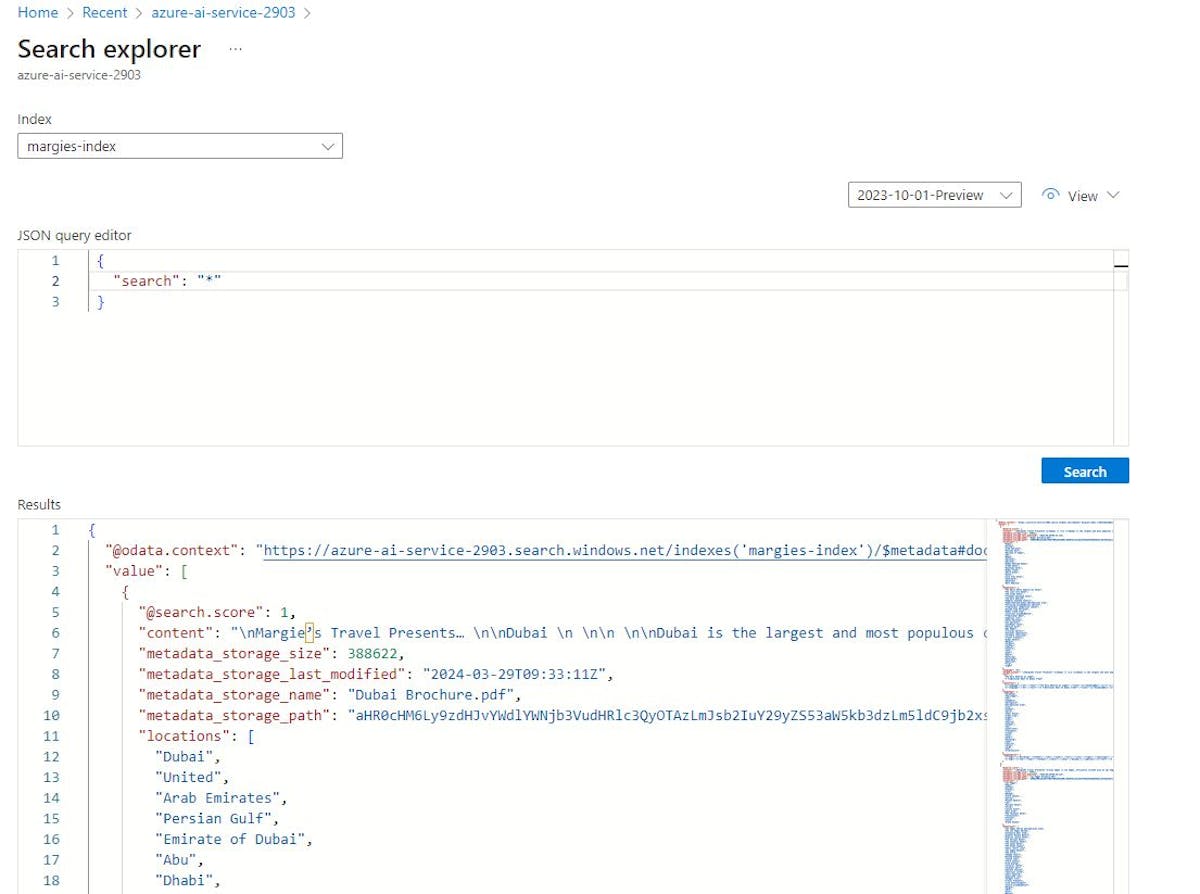Click the Results pane header label
This screenshot has height=894, width=1200.
point(39,504)
